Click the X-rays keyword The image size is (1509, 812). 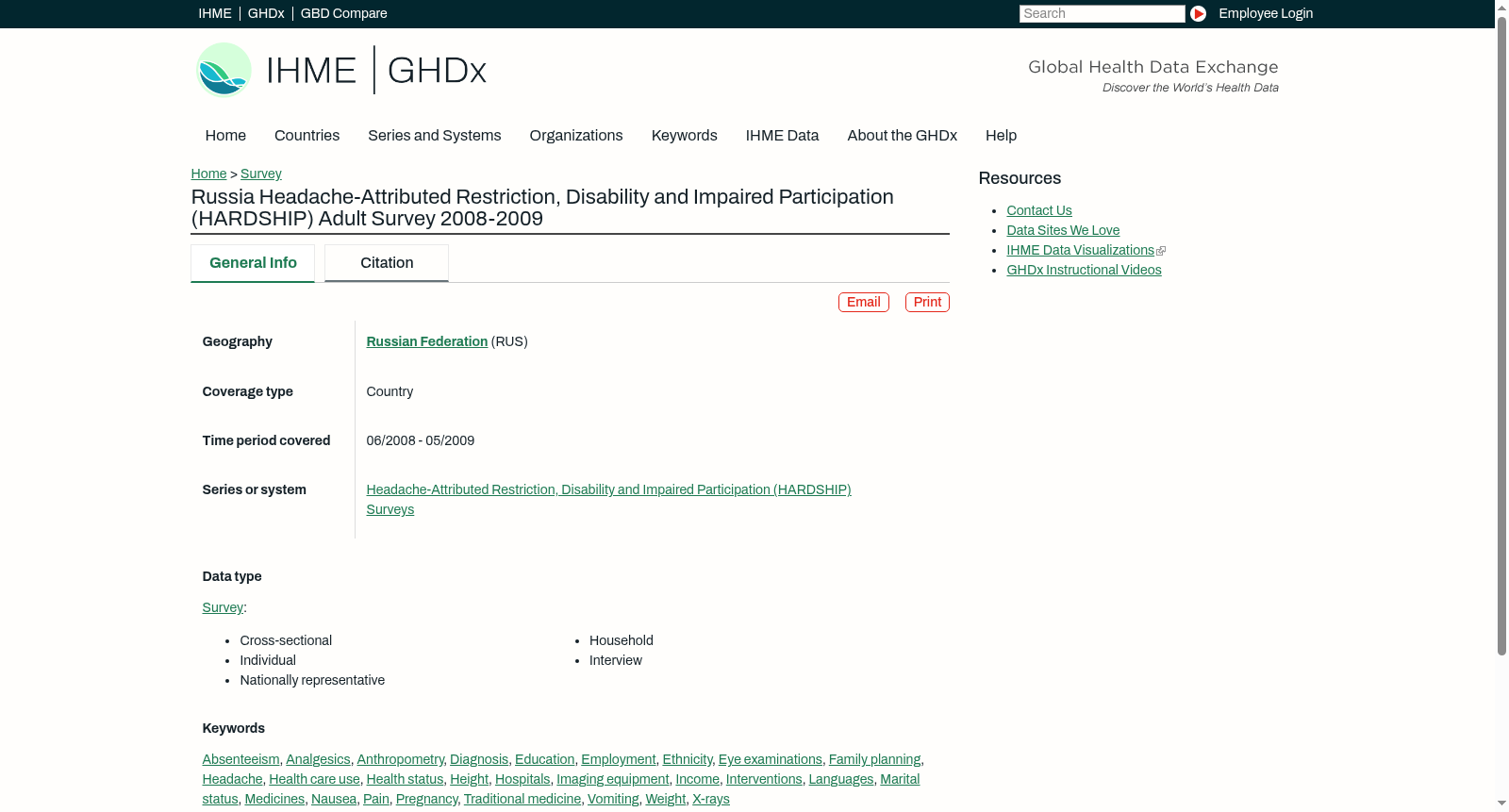coord(711,800)
